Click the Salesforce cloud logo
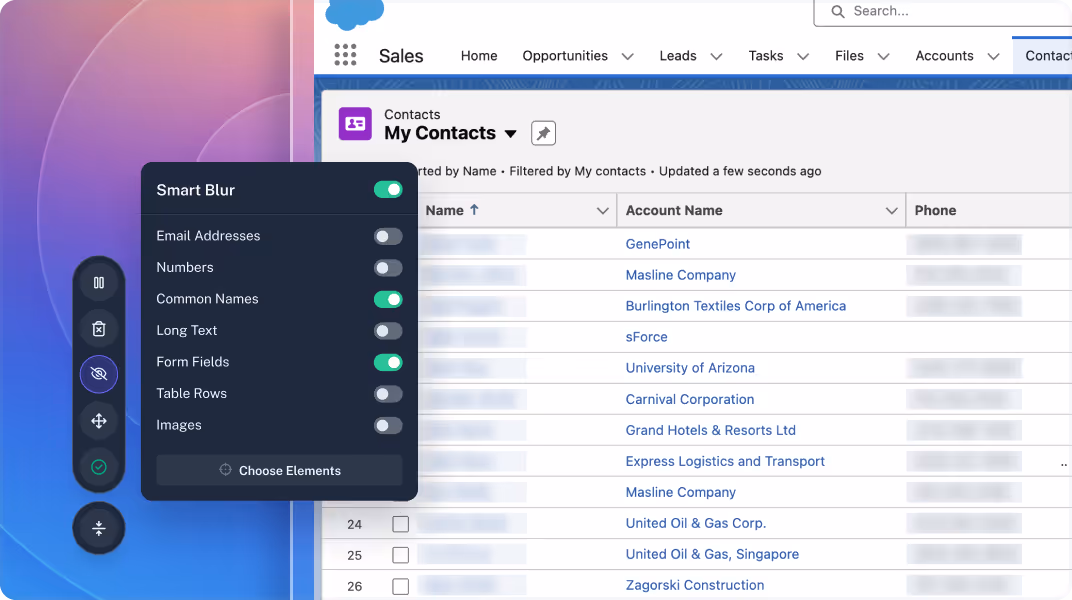Image resolution: width=1072 pixels, height=600 pixels. click(354, 14)
